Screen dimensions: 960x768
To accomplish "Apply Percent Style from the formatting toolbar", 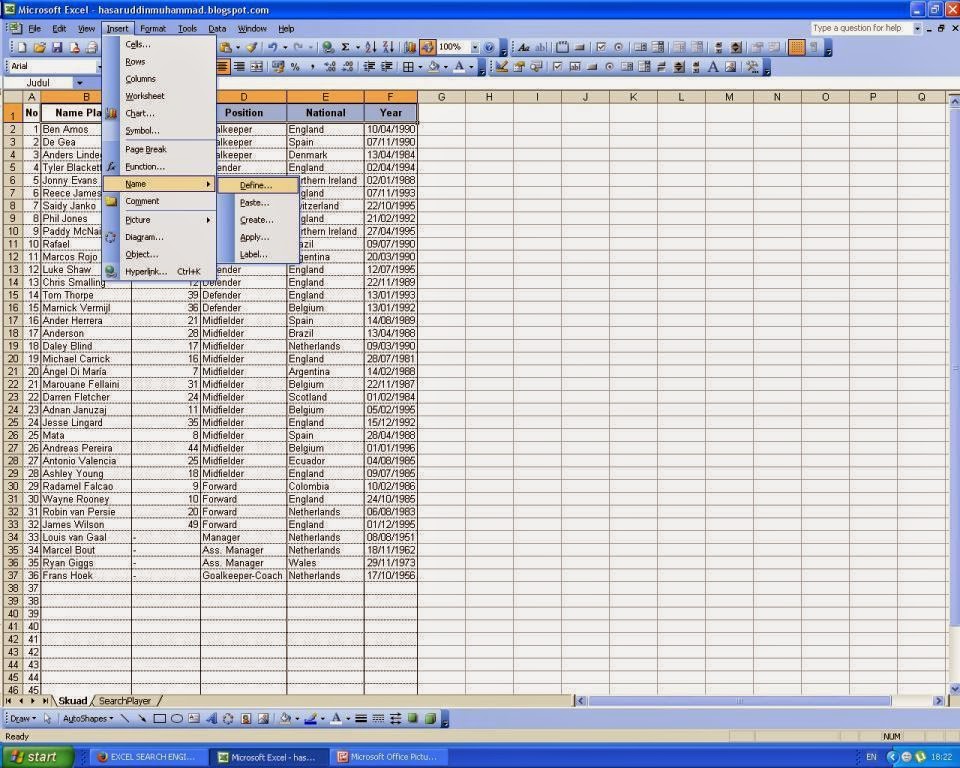I will click(x=295, y=67).
